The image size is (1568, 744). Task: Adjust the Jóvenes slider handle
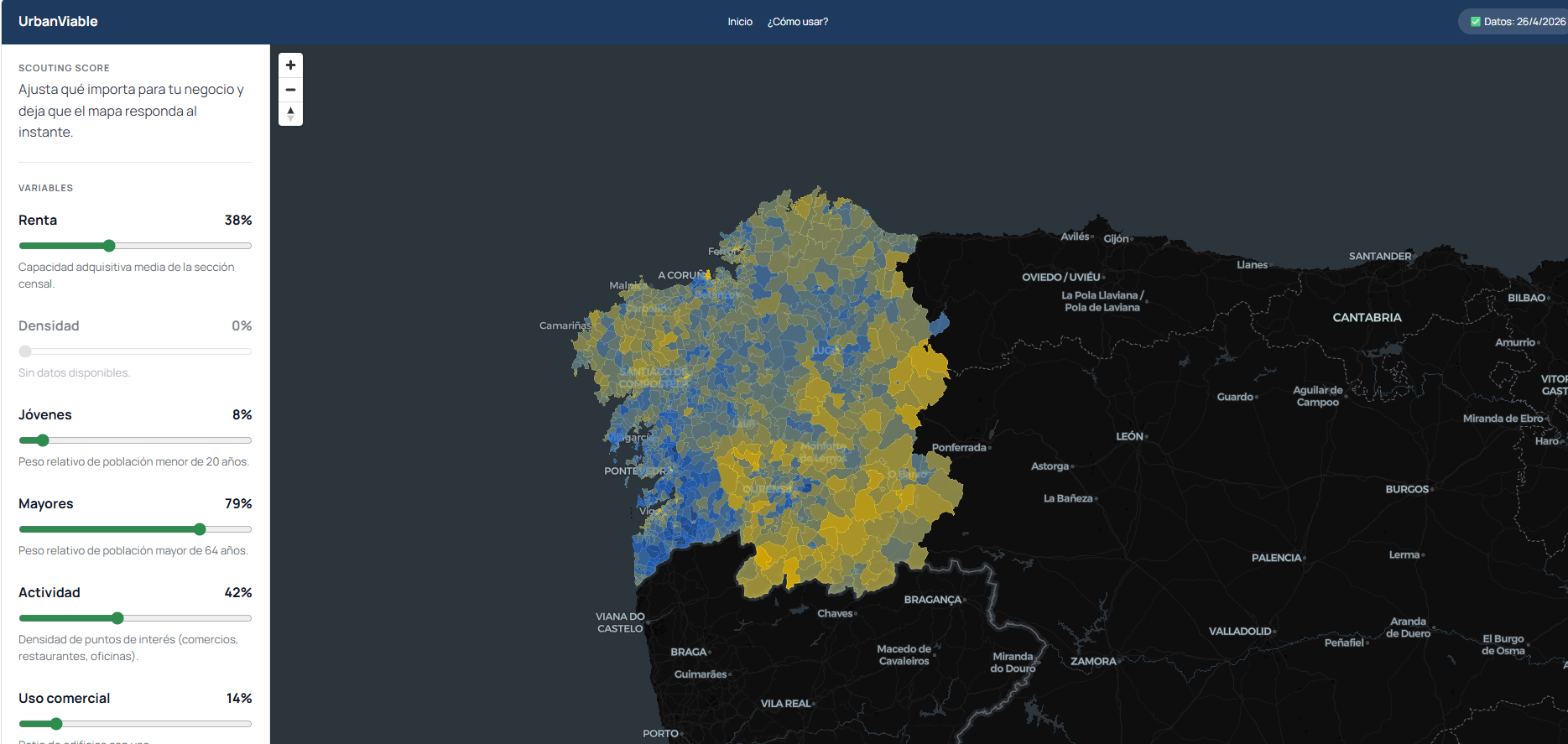(x=43, y=440)
